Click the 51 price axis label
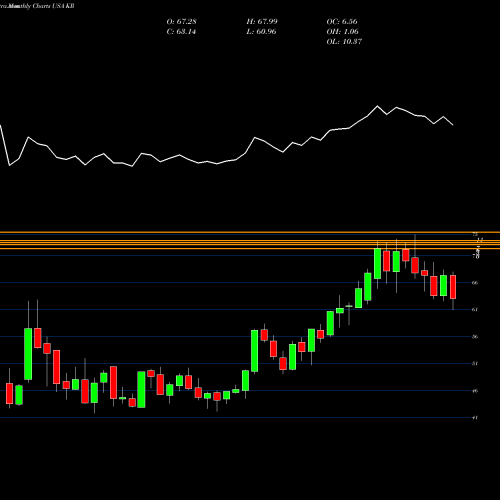 [x=475, y=364]
